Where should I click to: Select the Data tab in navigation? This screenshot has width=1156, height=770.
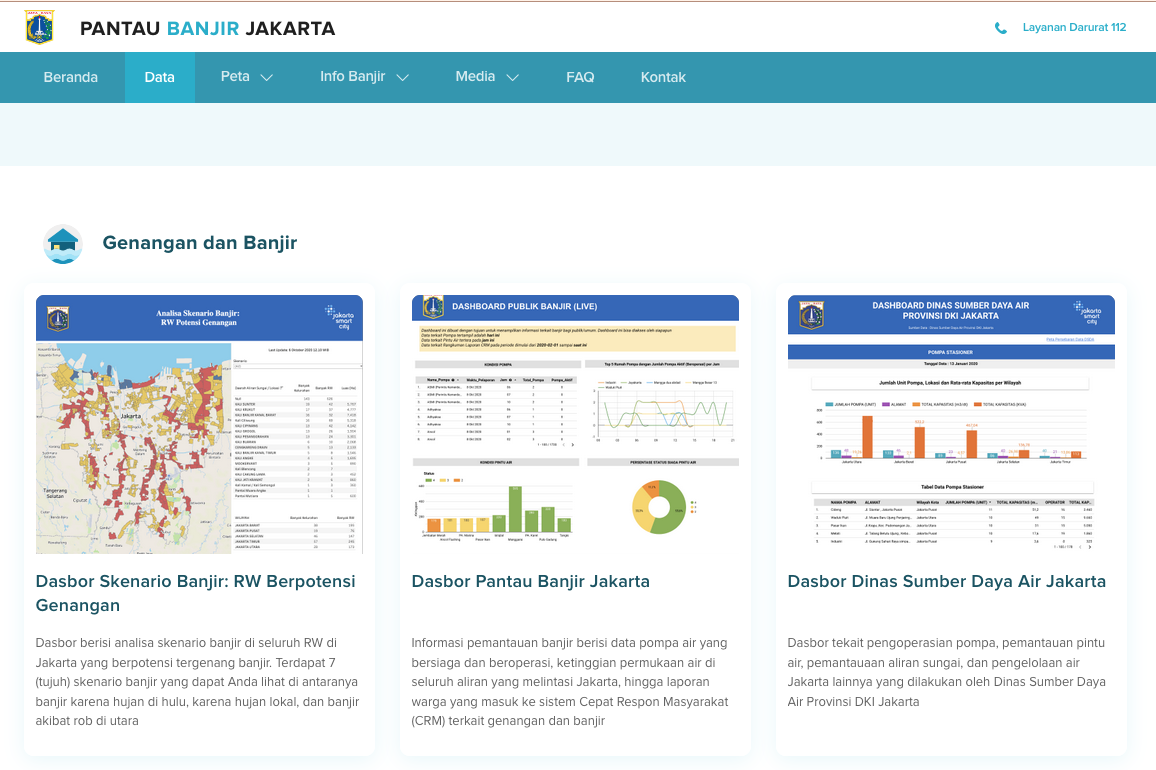coord(159,77)
